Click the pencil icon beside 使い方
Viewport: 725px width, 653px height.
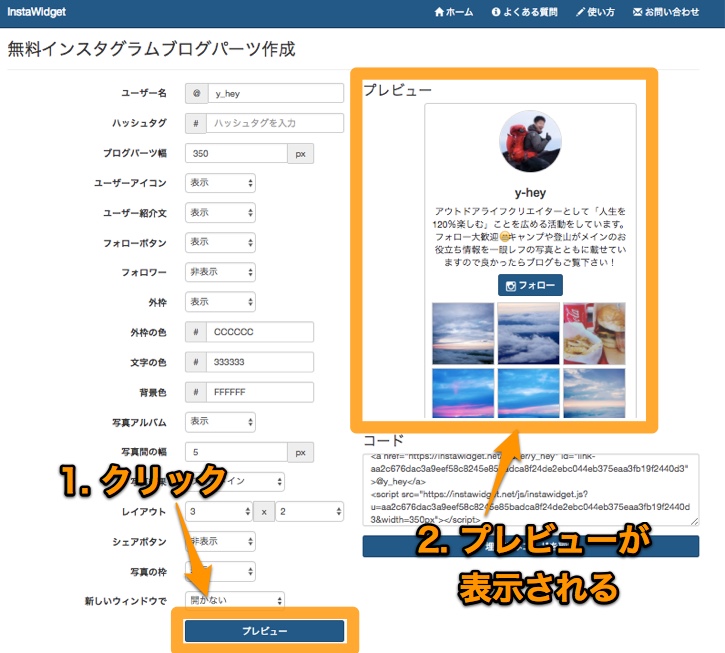580,12
